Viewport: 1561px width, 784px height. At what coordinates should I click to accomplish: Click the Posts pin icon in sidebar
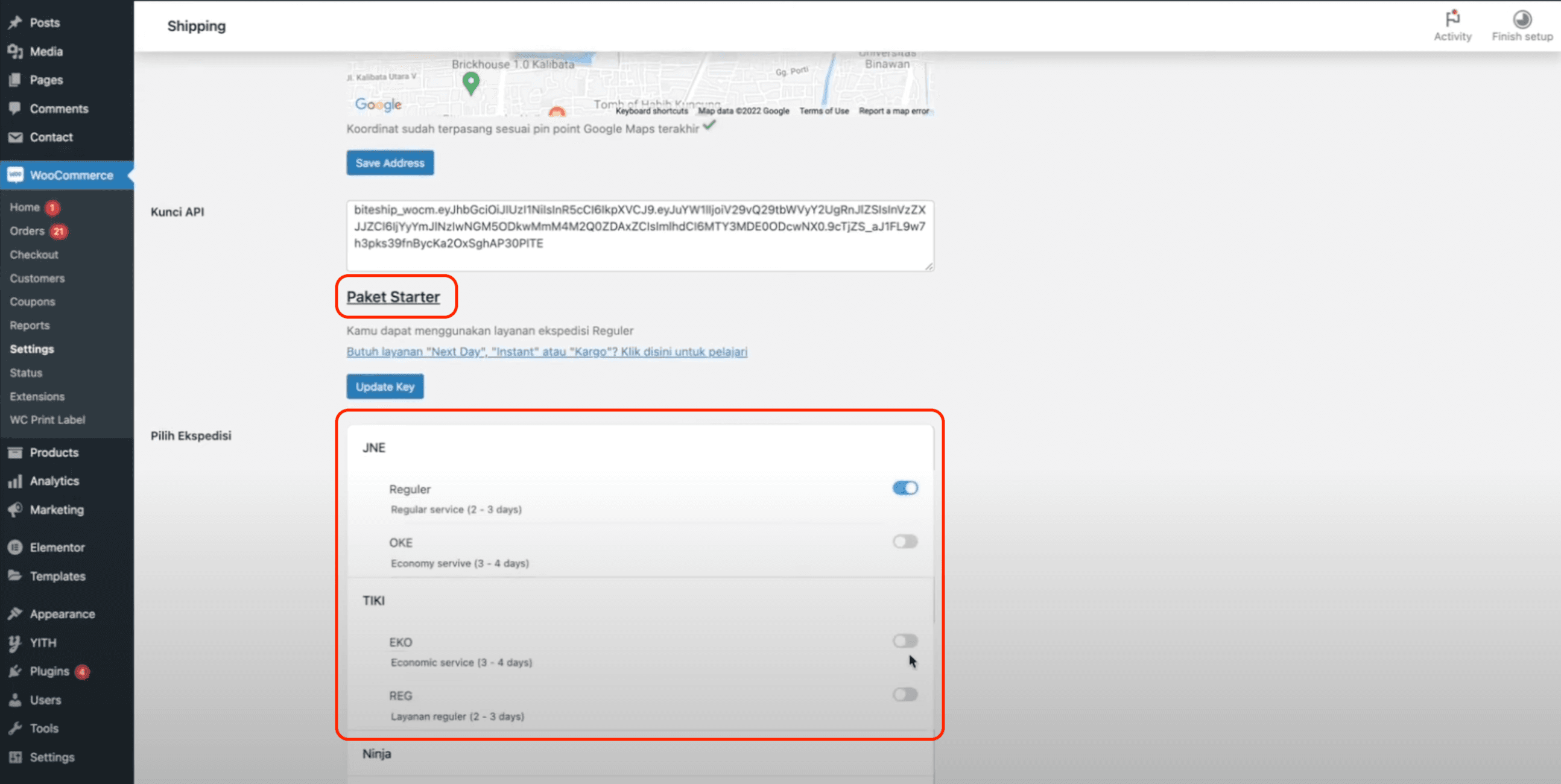click(15, 23)
